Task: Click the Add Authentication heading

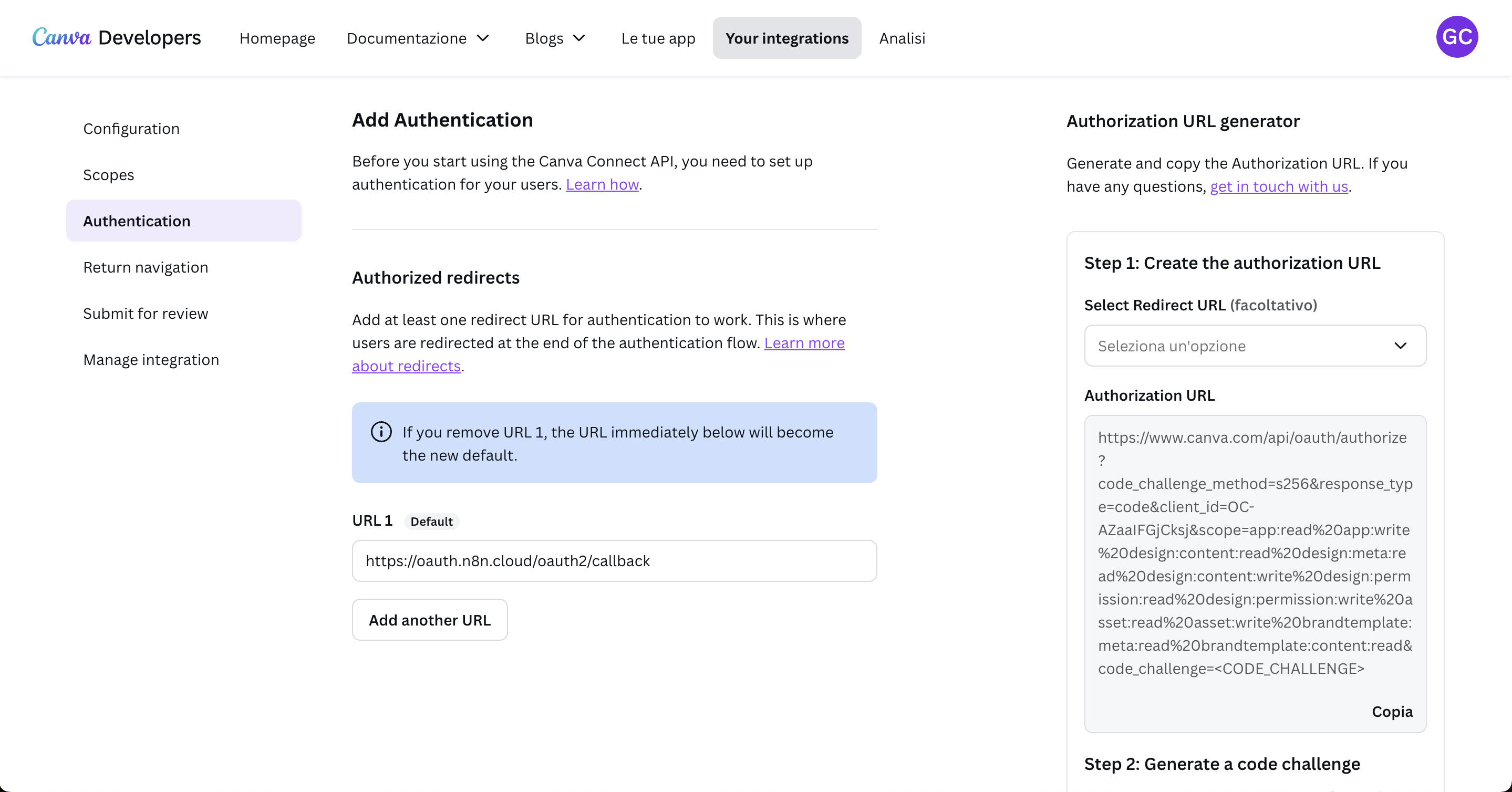Action: pos(442,120)
